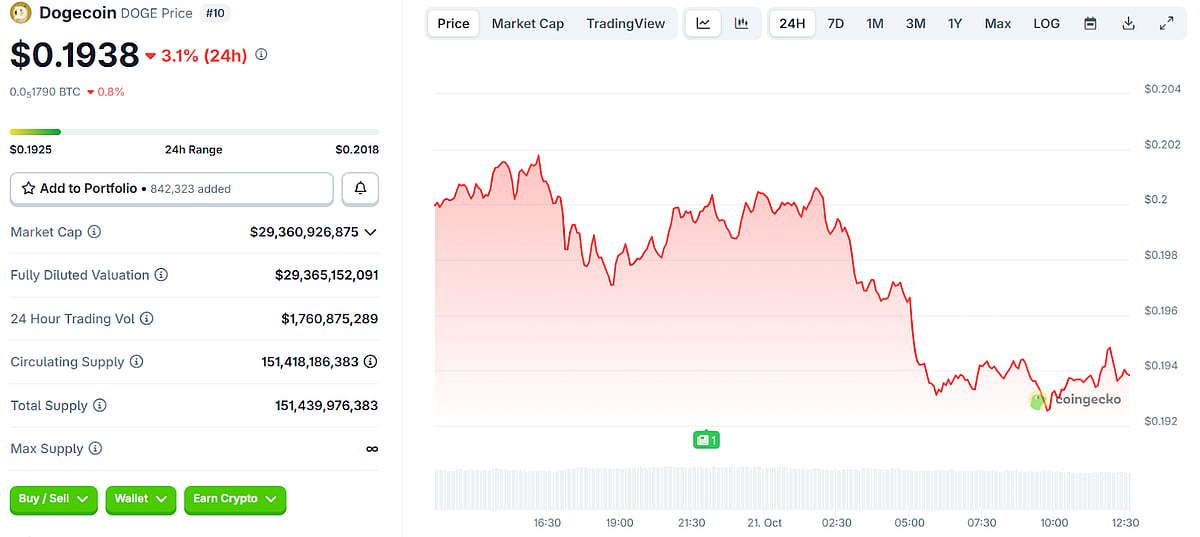Click the Market Cap info icon
Image resolution: width=1200 pixels, height=537 pixels.
point(94,232)
